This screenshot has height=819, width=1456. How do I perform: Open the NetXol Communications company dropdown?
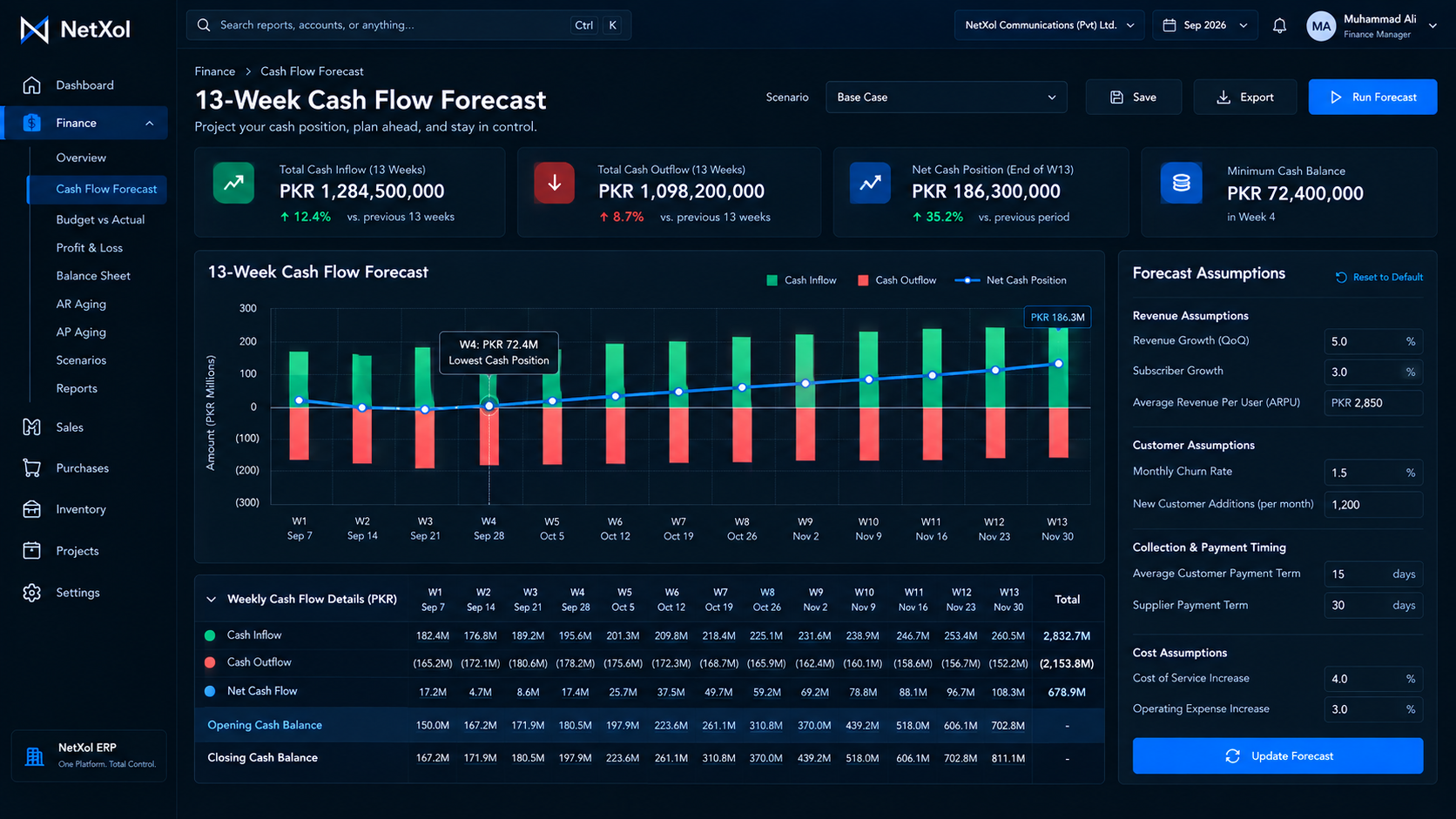point(1049,25)
